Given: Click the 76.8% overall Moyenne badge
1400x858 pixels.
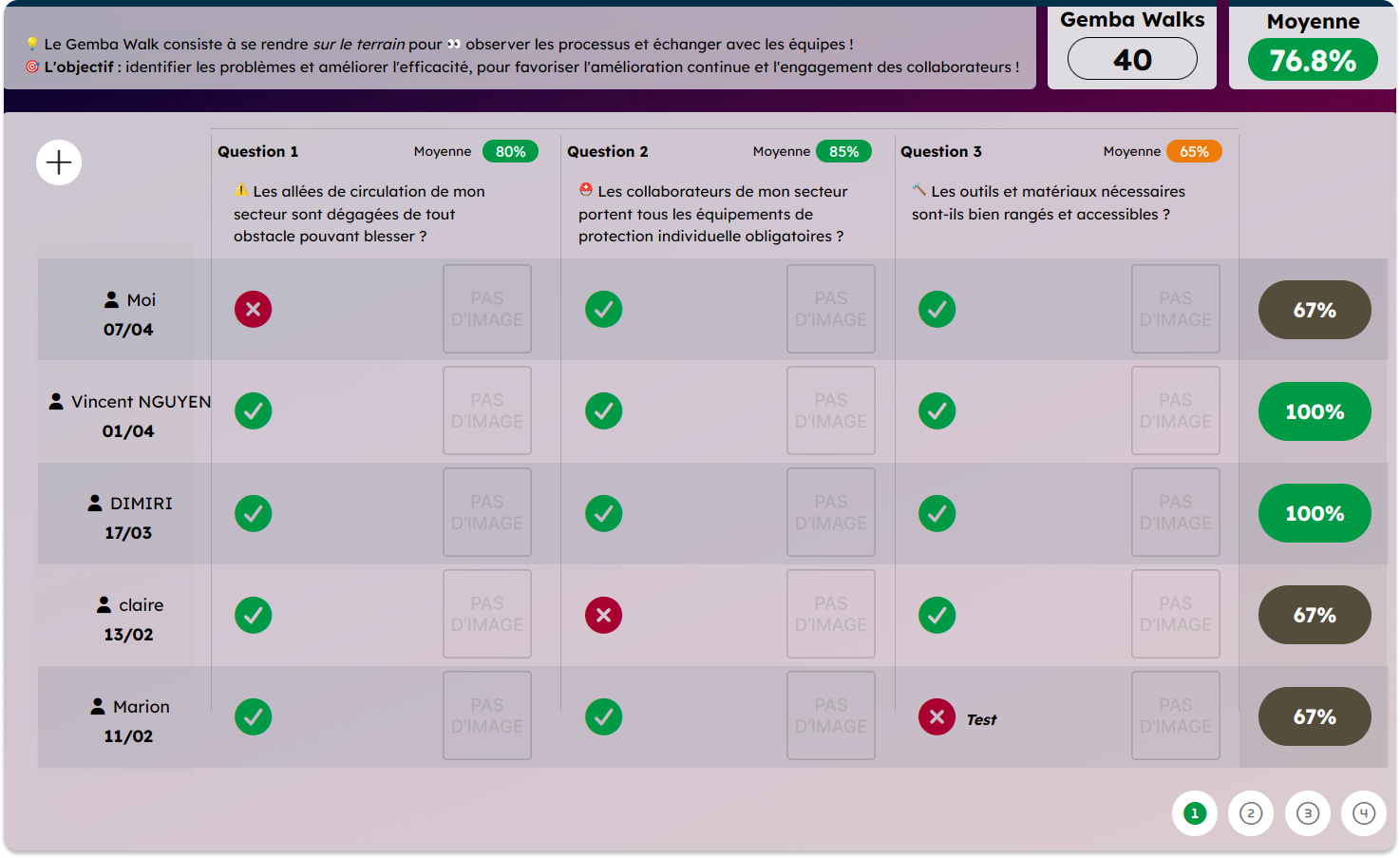Looking at the screenshot, I should (x=1313, y=60).
